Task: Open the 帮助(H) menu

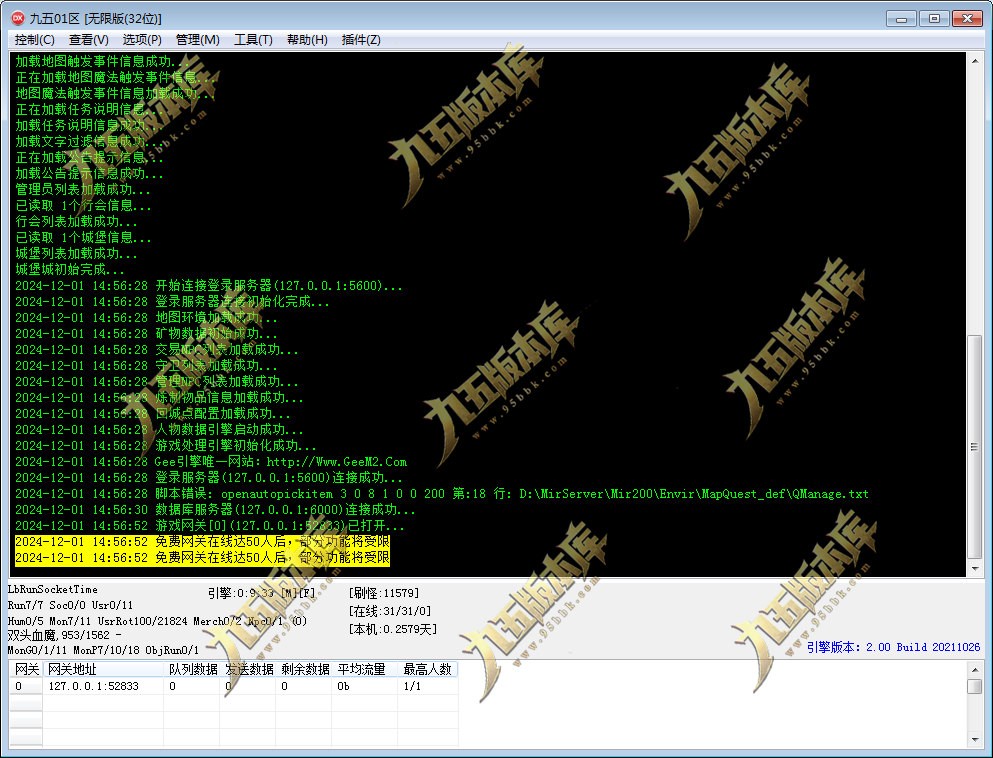Action: (x=307, y=40)
